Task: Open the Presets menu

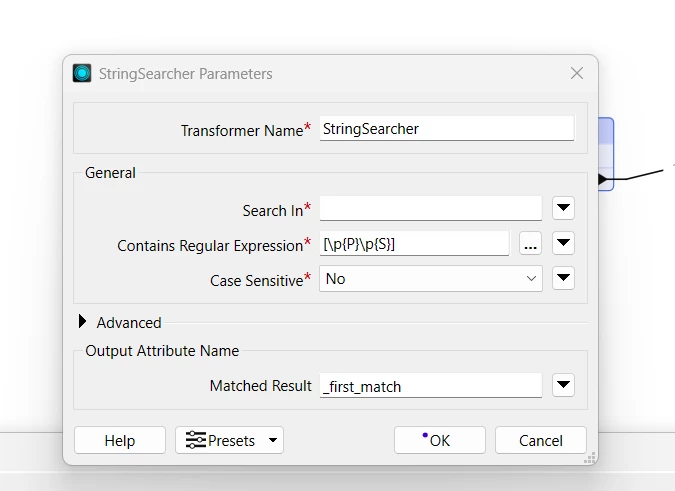Action: (229, 440)
